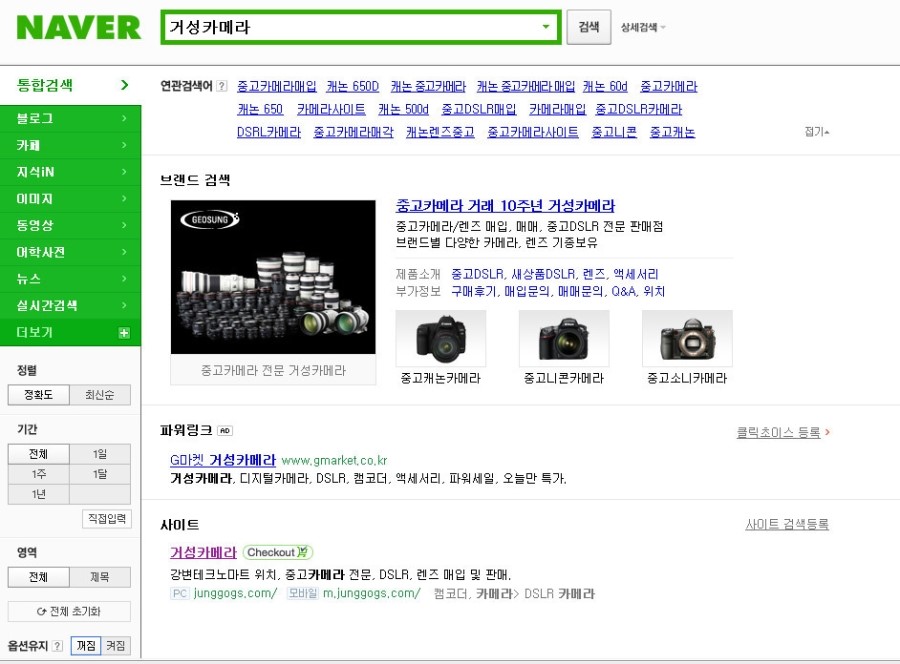Click the help icon beside 옵션유지

(x=57, y=646)
